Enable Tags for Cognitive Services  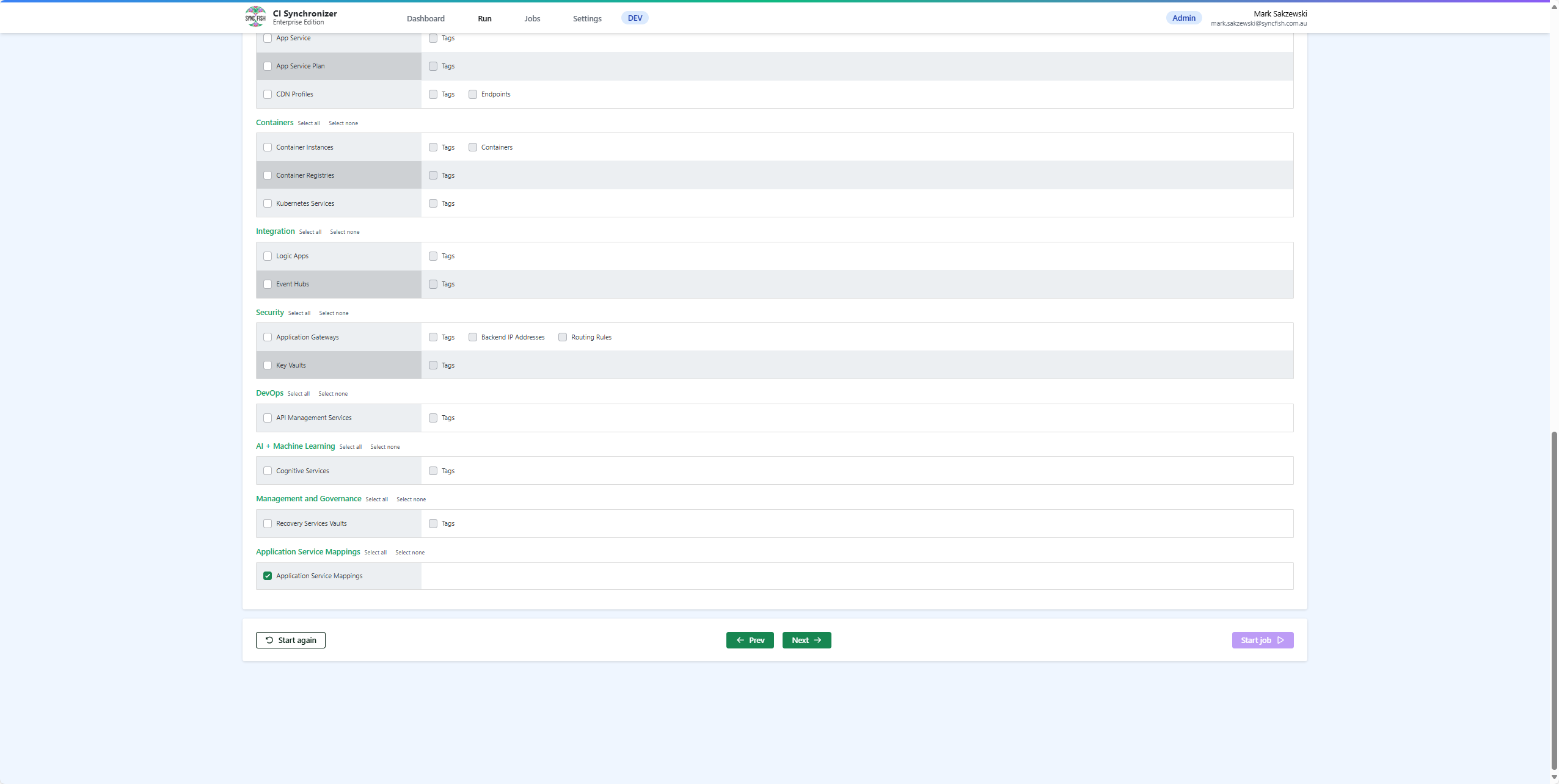[x=433, y=471]
